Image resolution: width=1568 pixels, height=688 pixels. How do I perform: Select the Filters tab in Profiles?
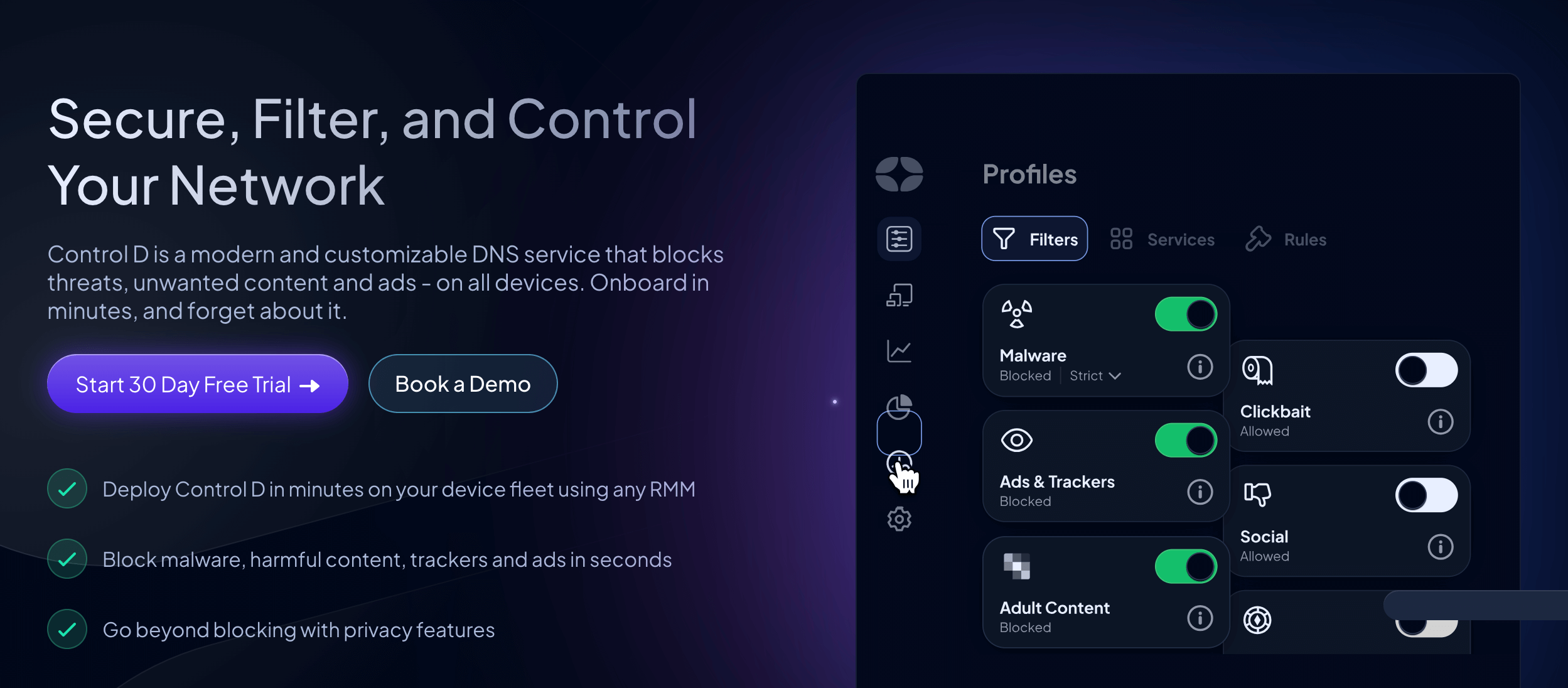coord(1035,239)
